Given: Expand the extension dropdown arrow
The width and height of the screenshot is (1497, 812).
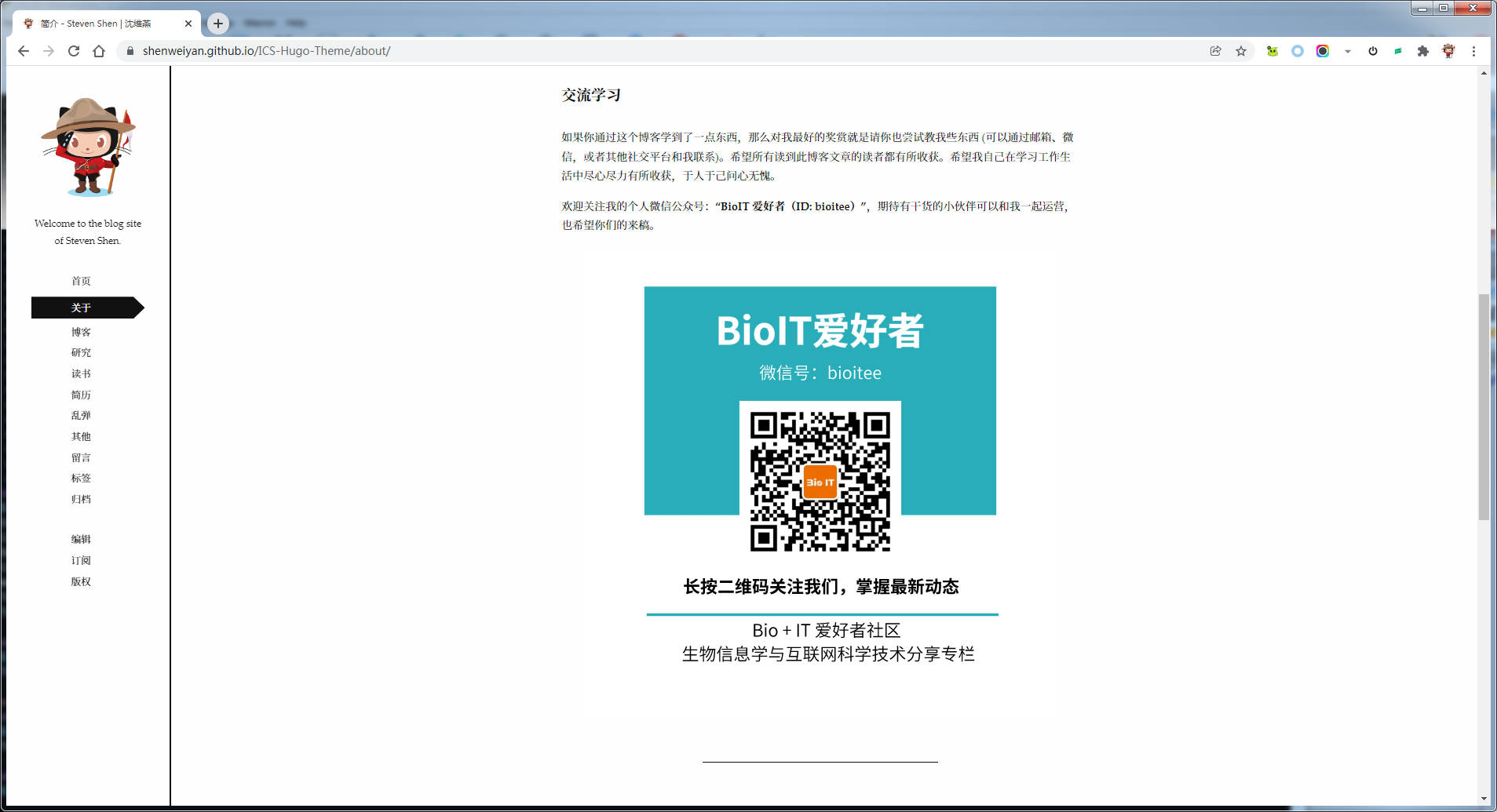Looking at the screenshot, I should [1348, 51].
